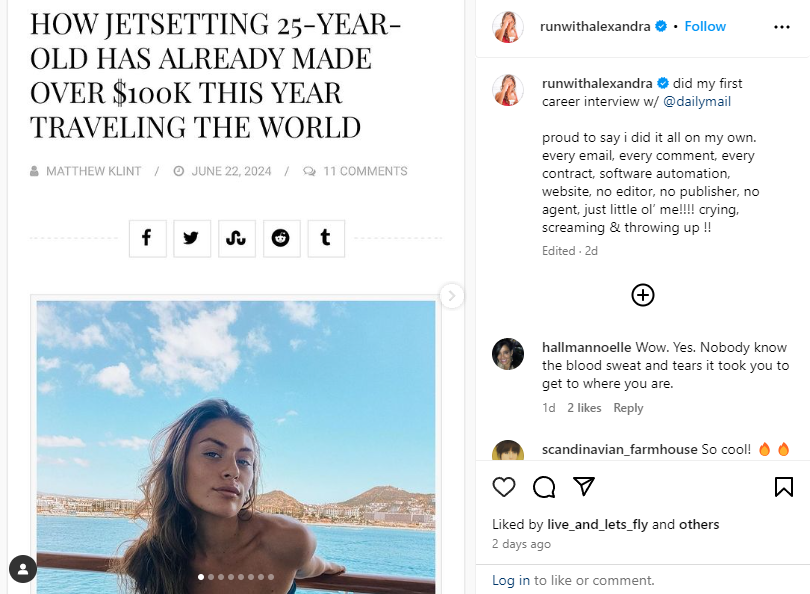Go to the next carousel image arrow
This screenshot has height=594, width=810.
pyautogui.click(x=452, y=295)
